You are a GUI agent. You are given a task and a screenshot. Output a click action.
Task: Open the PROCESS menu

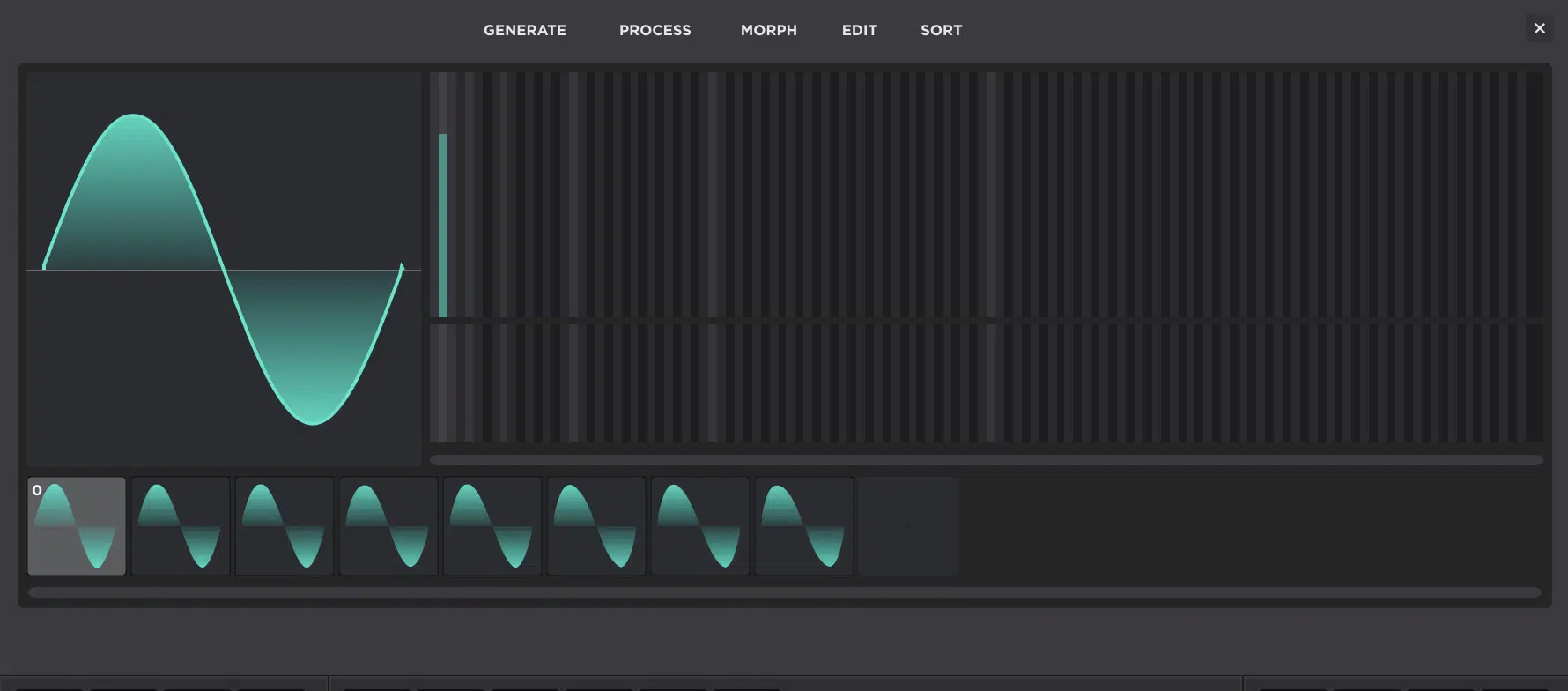point(655,30)
